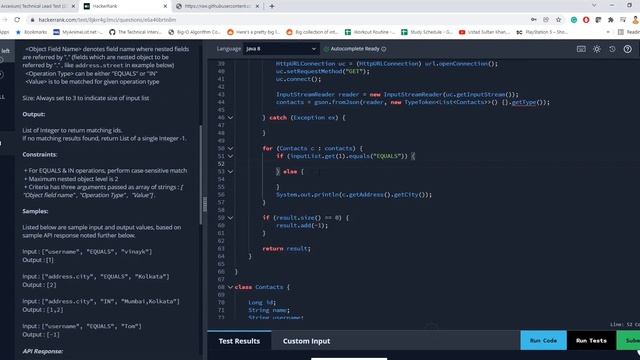Viewport: 640px width, 360px height.
Task: Collapse the else block at line 53
Action: pos(230,172)
